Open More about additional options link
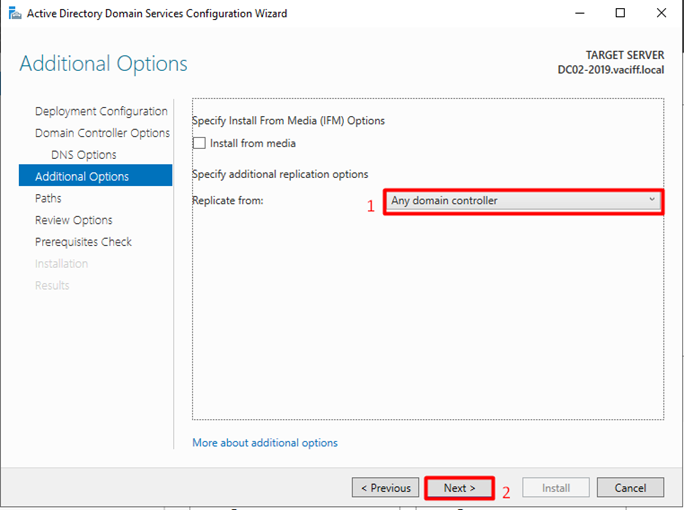The height and width of the screenshot is (510, 684). [x=265, y=442]
